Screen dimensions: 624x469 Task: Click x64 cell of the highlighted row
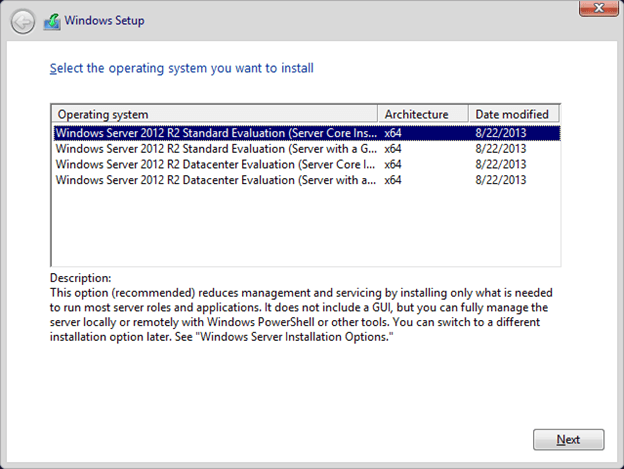tap(393, 132)
